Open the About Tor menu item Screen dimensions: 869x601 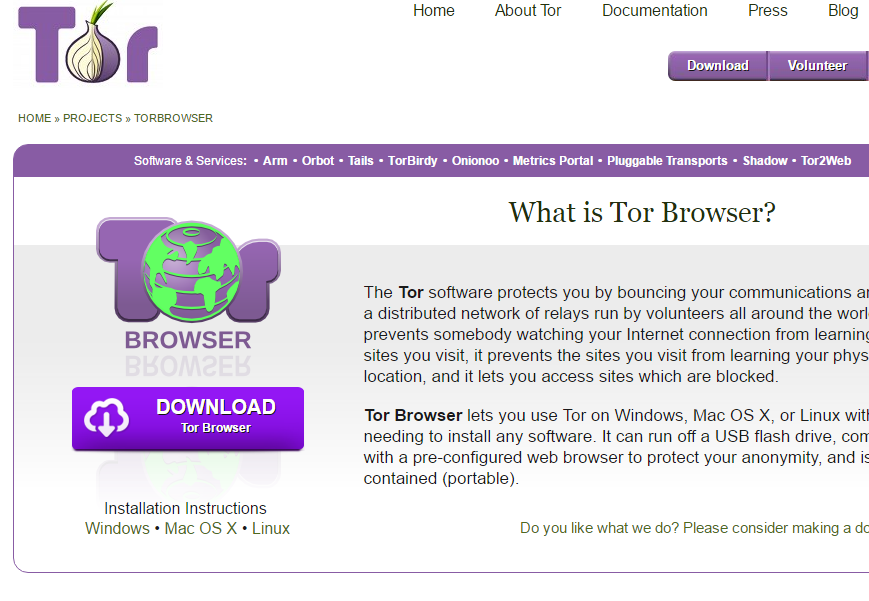(528, 11)
